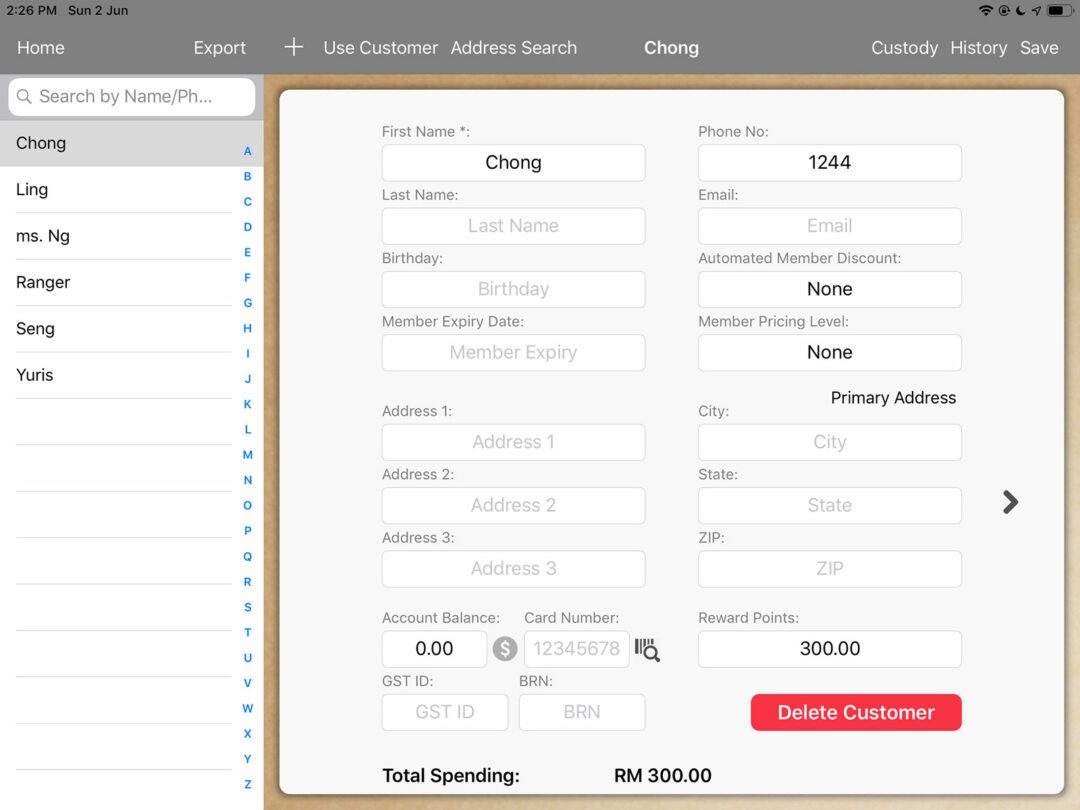1080x810 pixels.
Task: Click Save in the top bar
Action: click(x=1039, y=47)
